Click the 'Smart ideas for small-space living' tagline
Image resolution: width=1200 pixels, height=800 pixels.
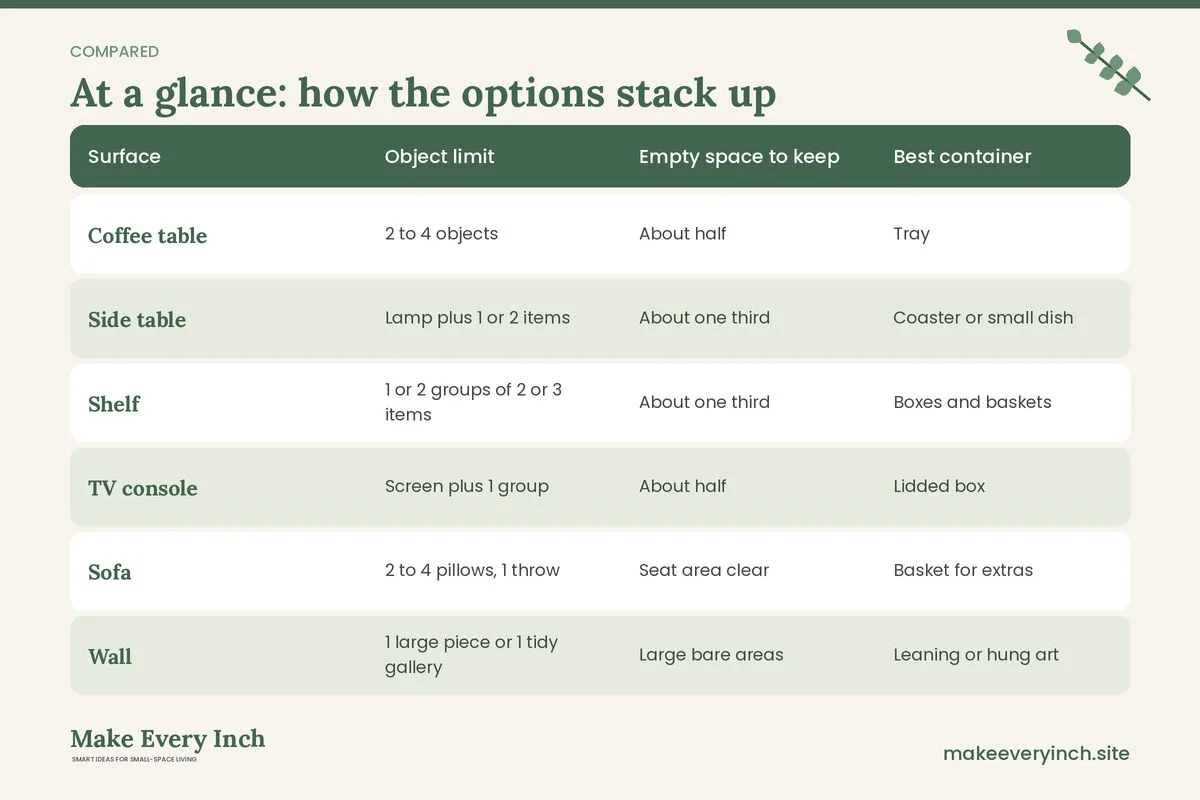tap(134, 760)
